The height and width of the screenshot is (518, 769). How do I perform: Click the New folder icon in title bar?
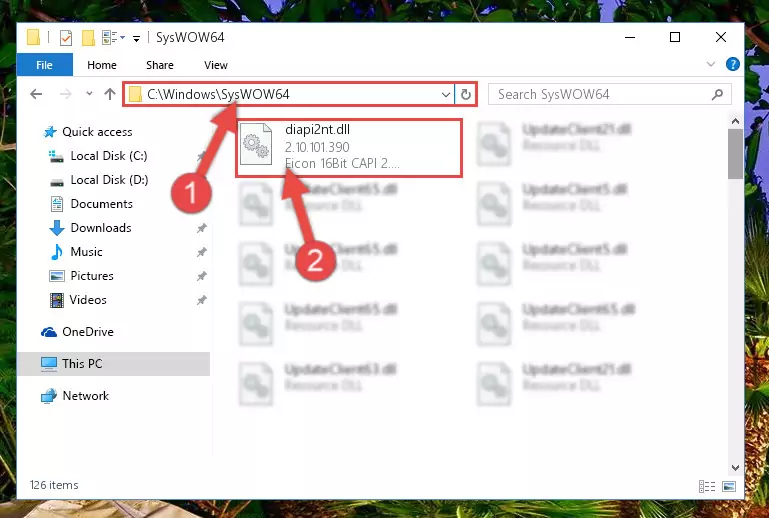tap(88, 37)
